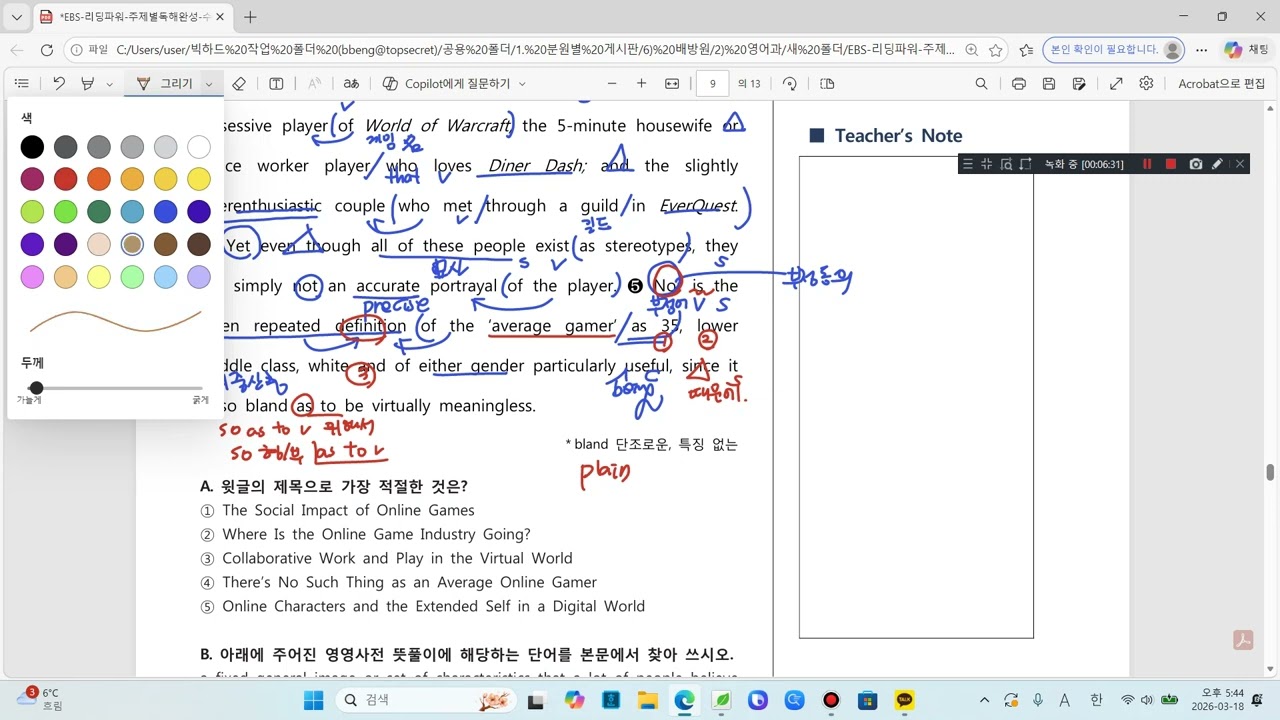The height and width of the screenshot is (720, 1280).
Task: Refresh the browser page
Action: coord(46,50)
